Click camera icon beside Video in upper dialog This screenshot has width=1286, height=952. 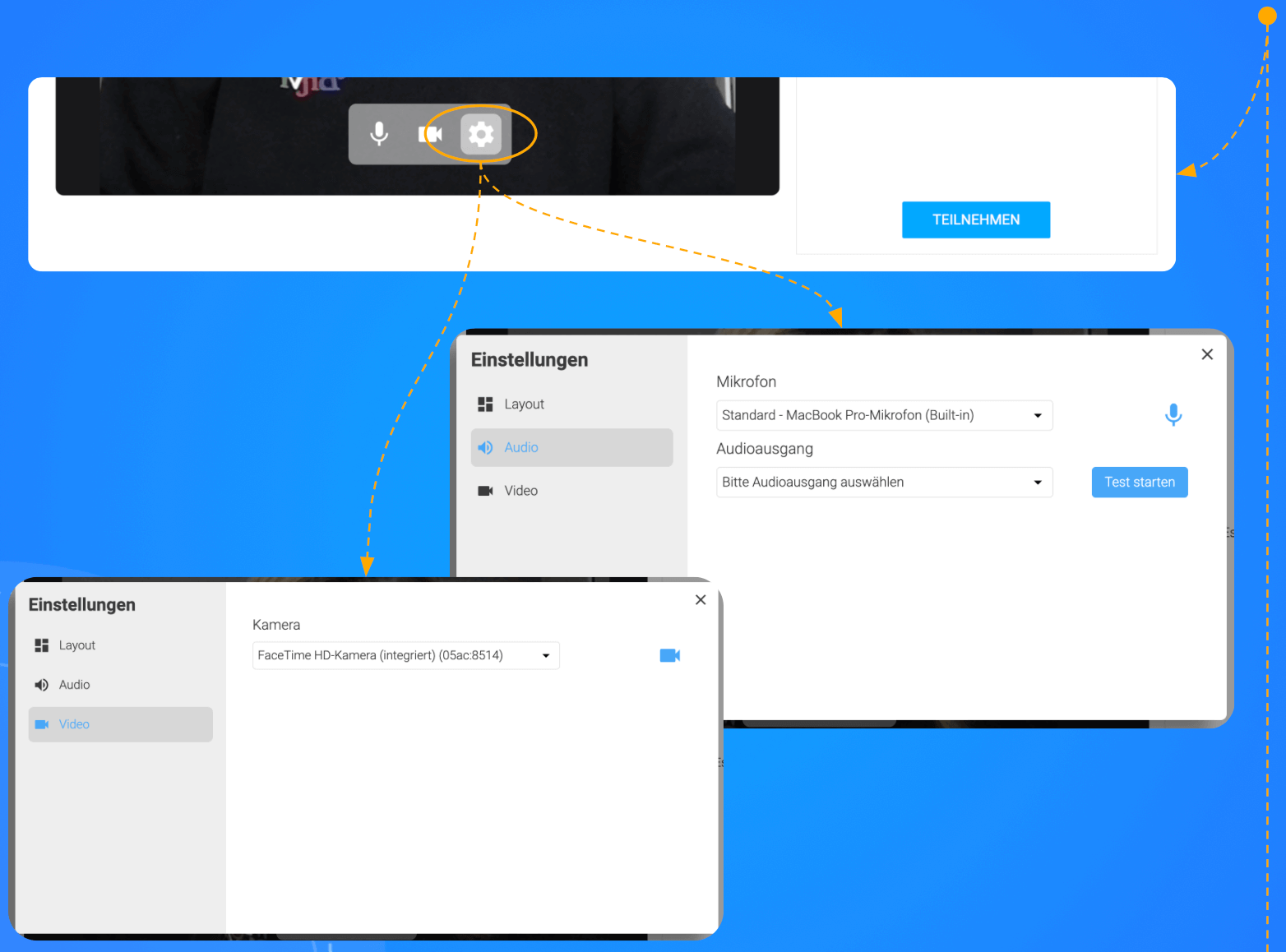[x=485, y=491]
